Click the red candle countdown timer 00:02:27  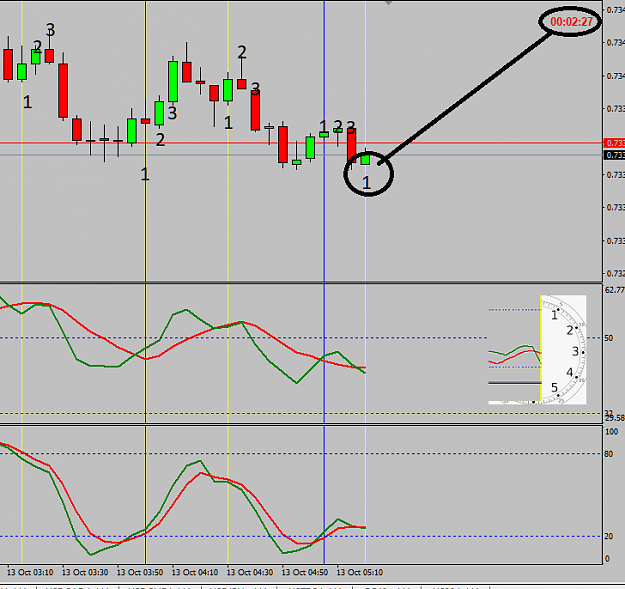coord(571,22)
